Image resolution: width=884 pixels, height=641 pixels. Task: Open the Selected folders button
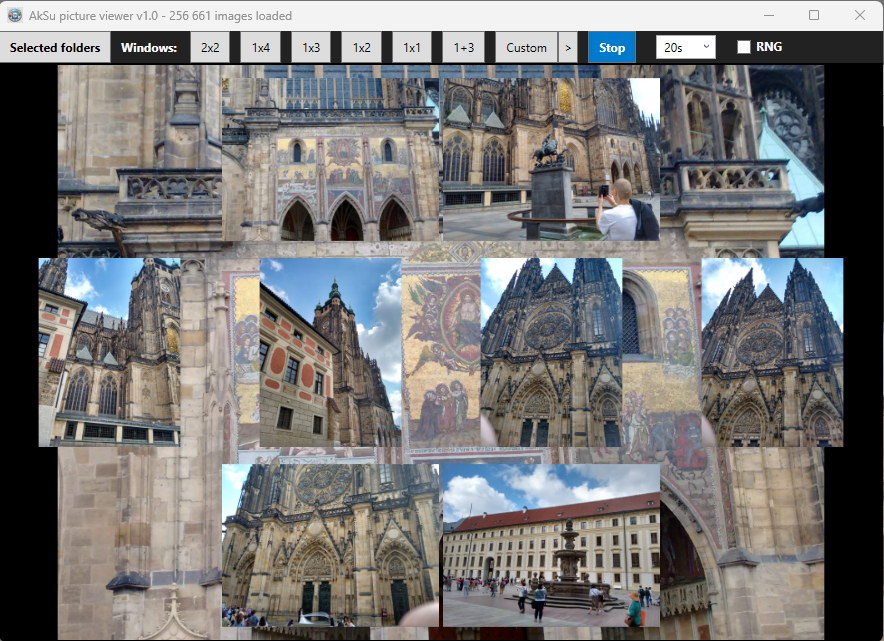pos(55,47)
